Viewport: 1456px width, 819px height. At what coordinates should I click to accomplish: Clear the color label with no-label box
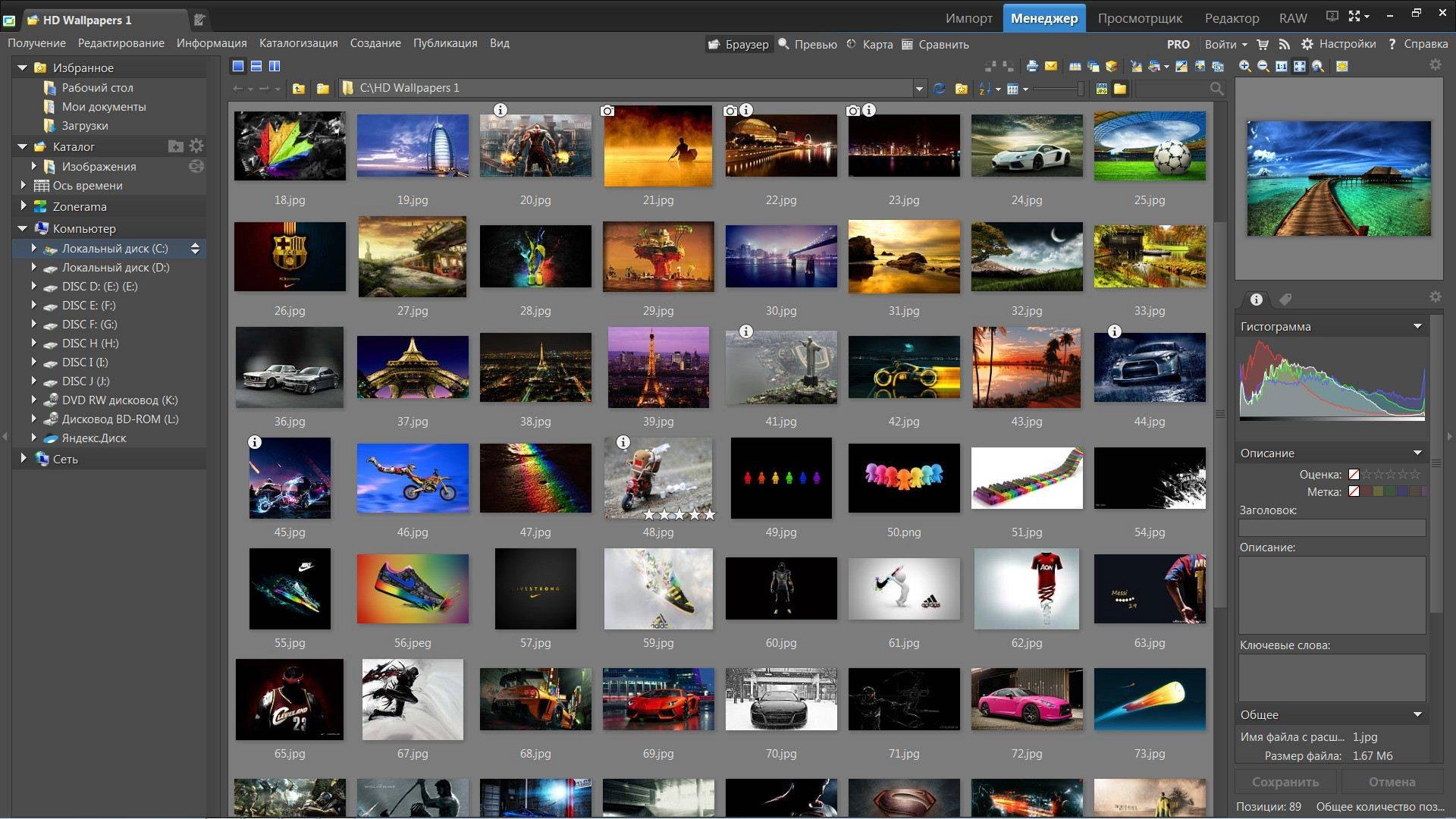pyautogui.click(x=1354, y=491)
